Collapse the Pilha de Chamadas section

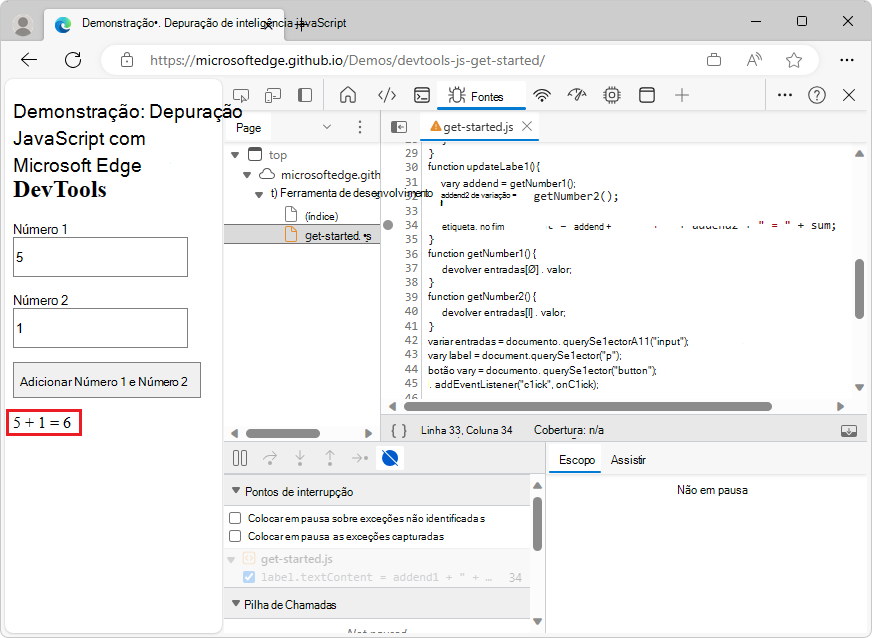click(236, 604)
